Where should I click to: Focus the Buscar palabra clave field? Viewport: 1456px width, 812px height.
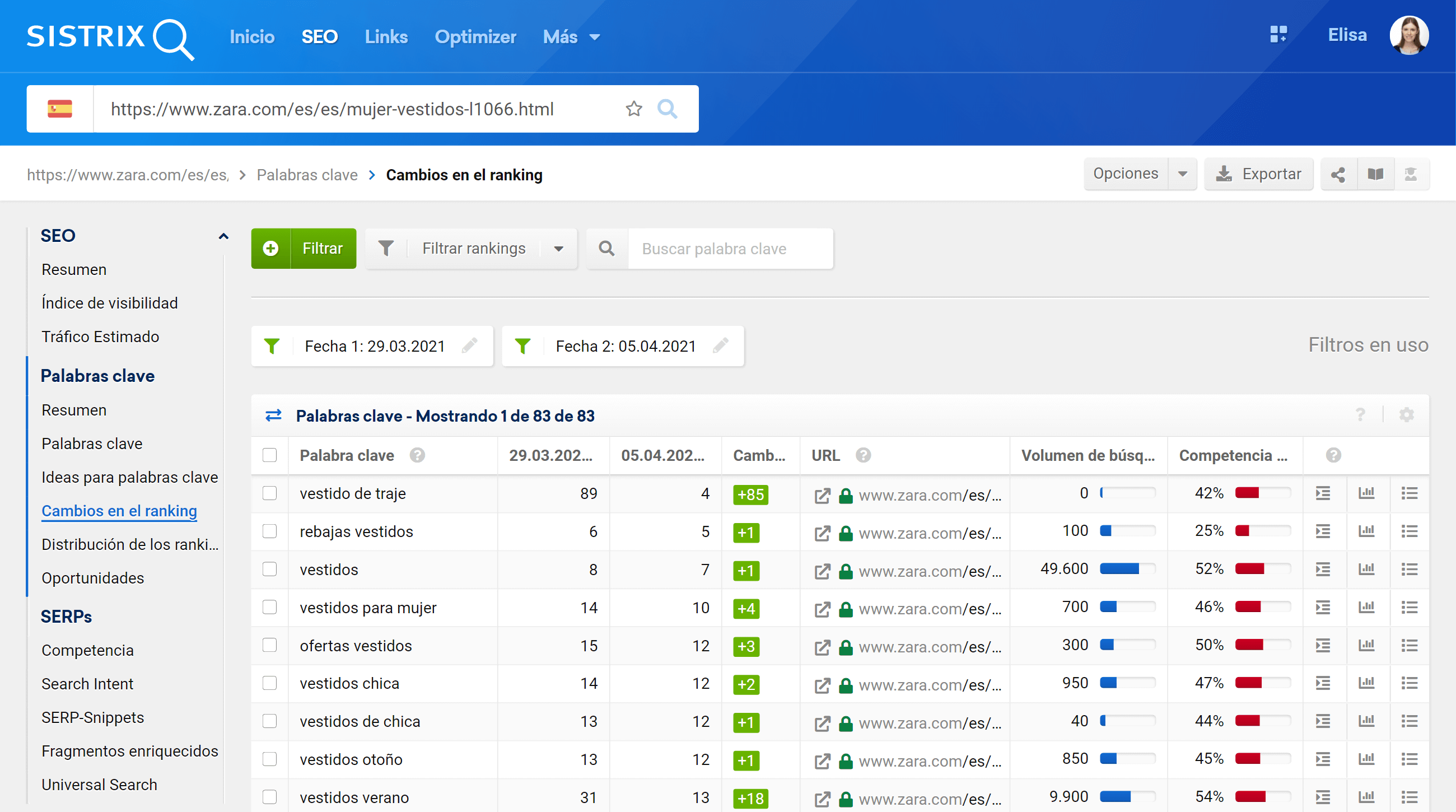click(x=729, y=249)
